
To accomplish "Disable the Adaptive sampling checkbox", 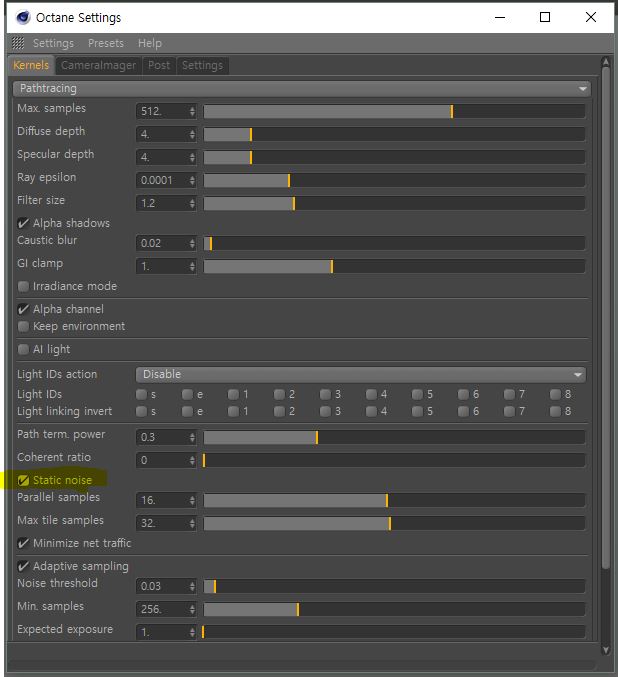I will pyautogui.click(x=23, y=566).
